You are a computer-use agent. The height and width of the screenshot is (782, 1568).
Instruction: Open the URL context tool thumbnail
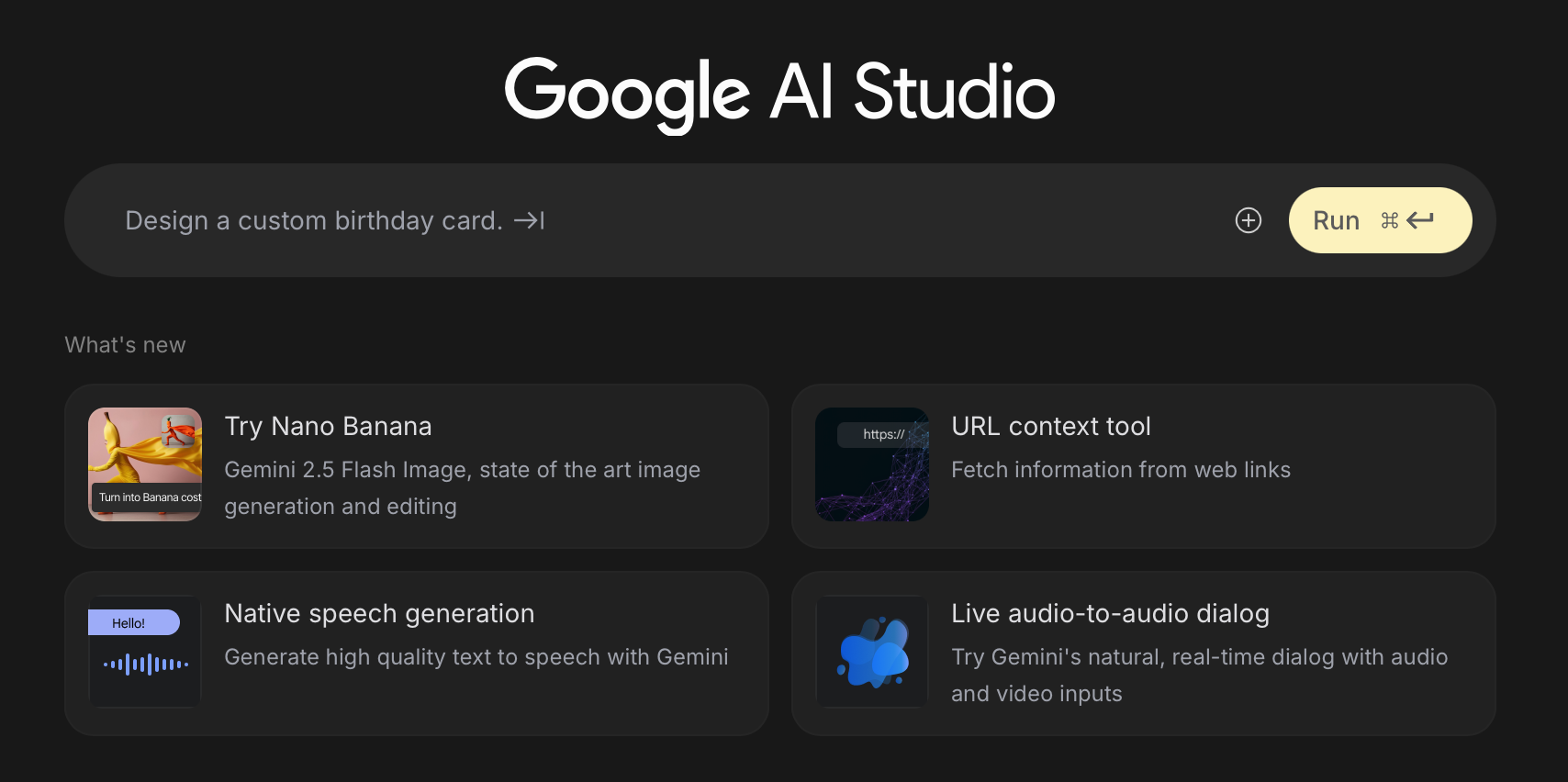(x=872, y=464)
